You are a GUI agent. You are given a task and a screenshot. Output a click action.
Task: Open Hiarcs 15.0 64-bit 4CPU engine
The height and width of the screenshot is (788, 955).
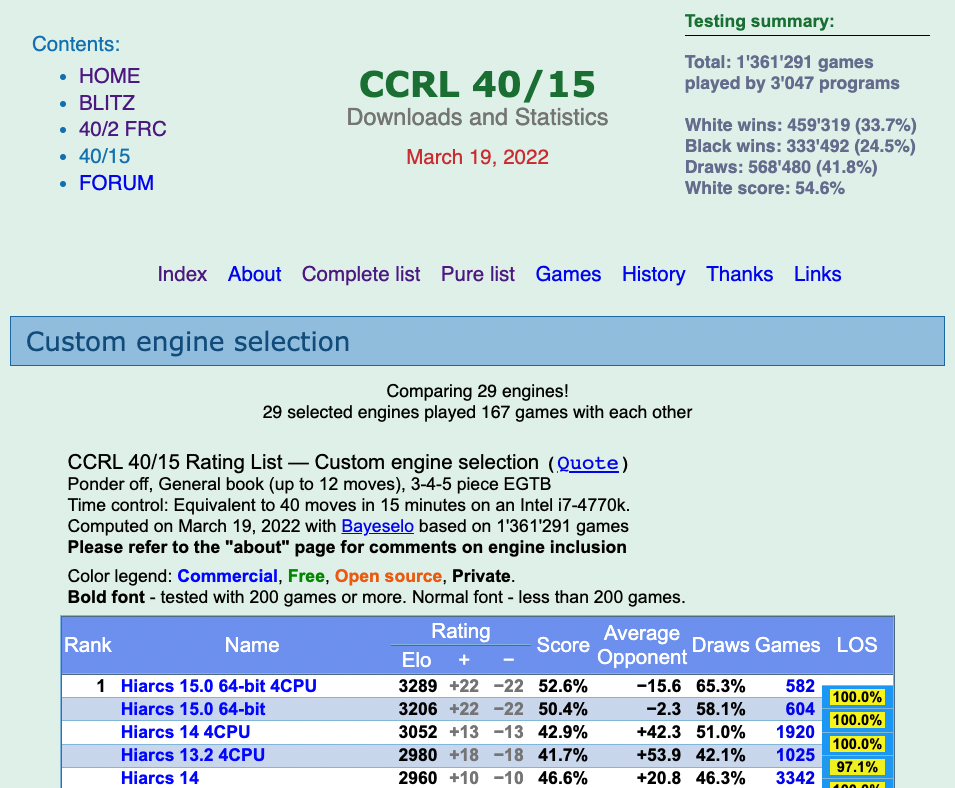(x=219, y=686)
